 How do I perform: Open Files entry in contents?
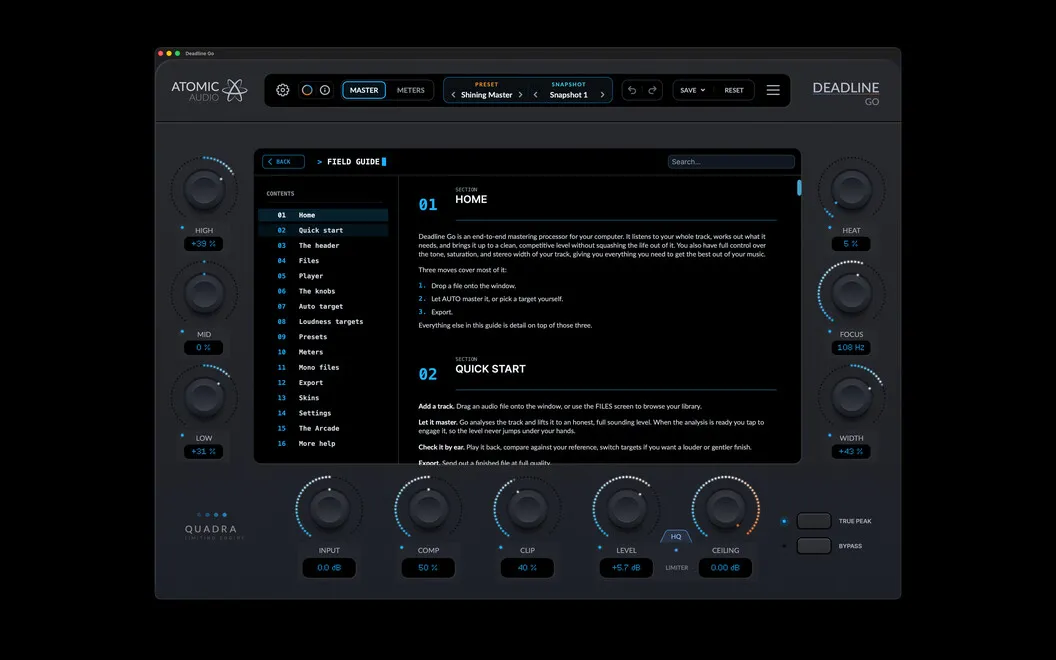coord(323,261)
